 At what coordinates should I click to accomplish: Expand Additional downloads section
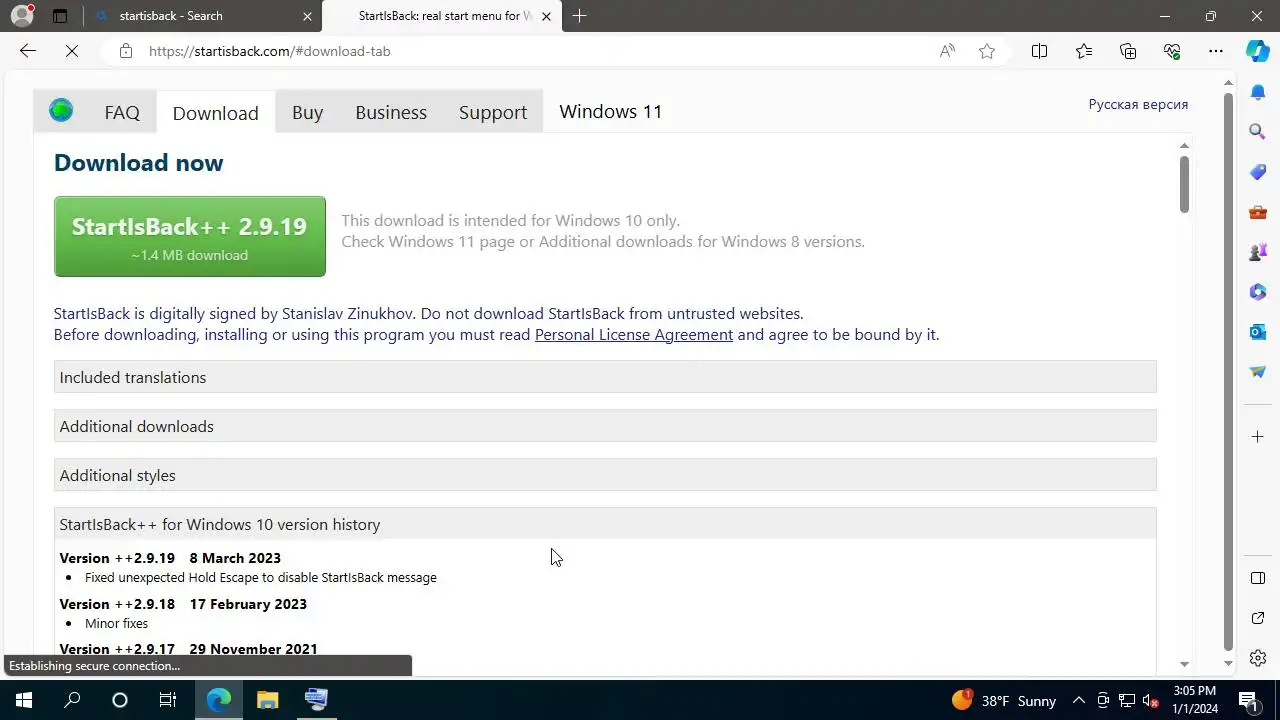[605, 426]
